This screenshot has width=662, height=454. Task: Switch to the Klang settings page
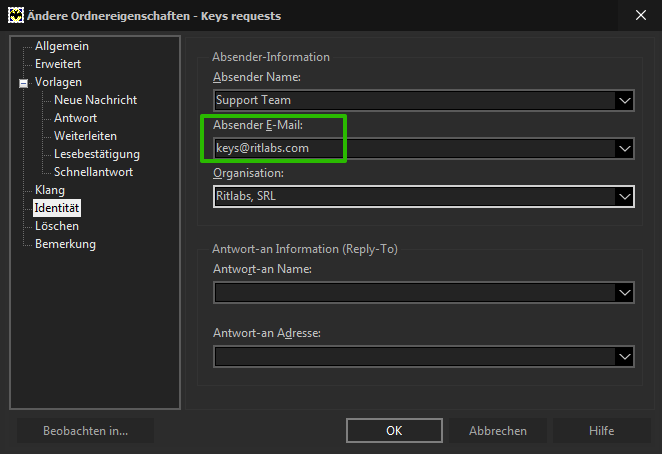[x=50, y=190]
